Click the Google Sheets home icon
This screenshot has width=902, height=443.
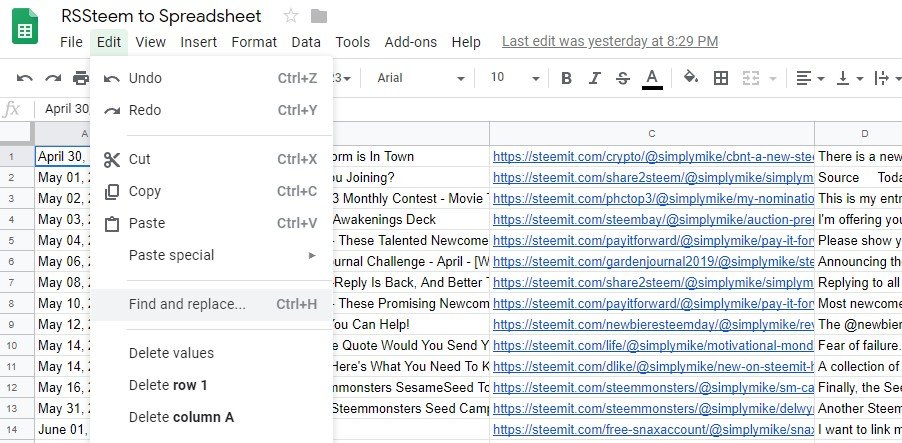point(25,26)
